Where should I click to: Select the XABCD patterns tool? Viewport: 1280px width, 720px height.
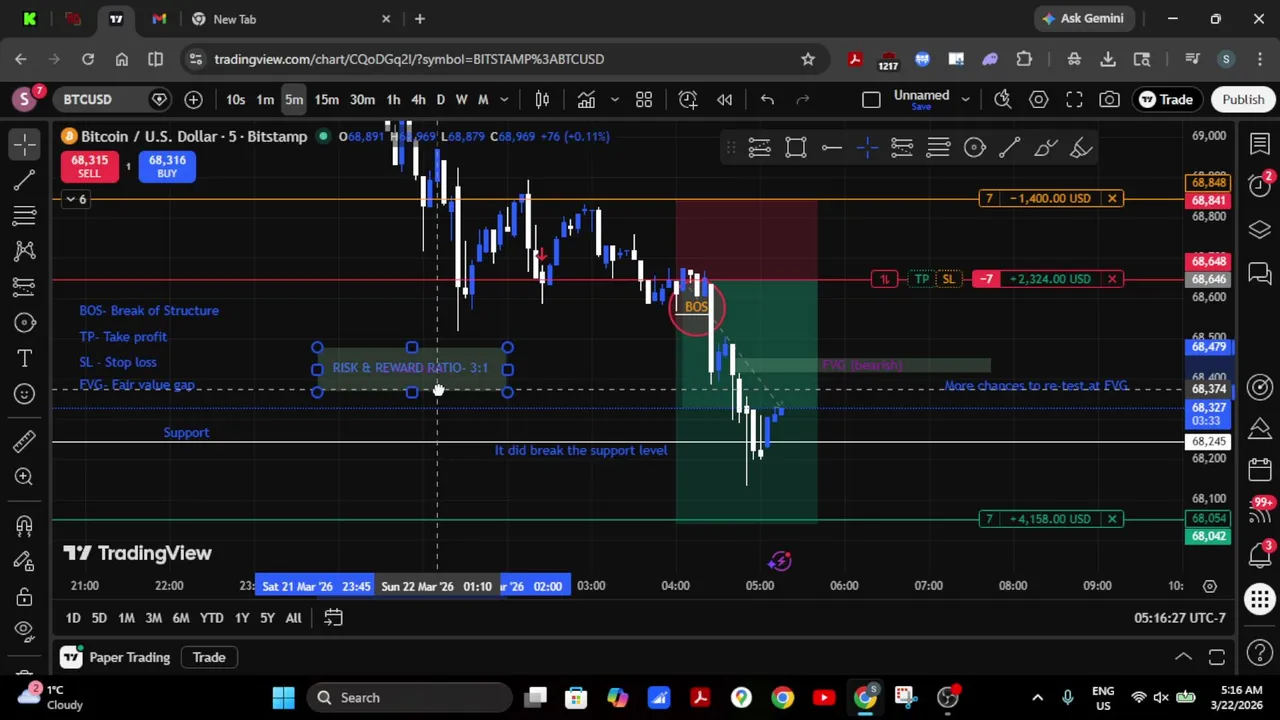tap(25, 251)
